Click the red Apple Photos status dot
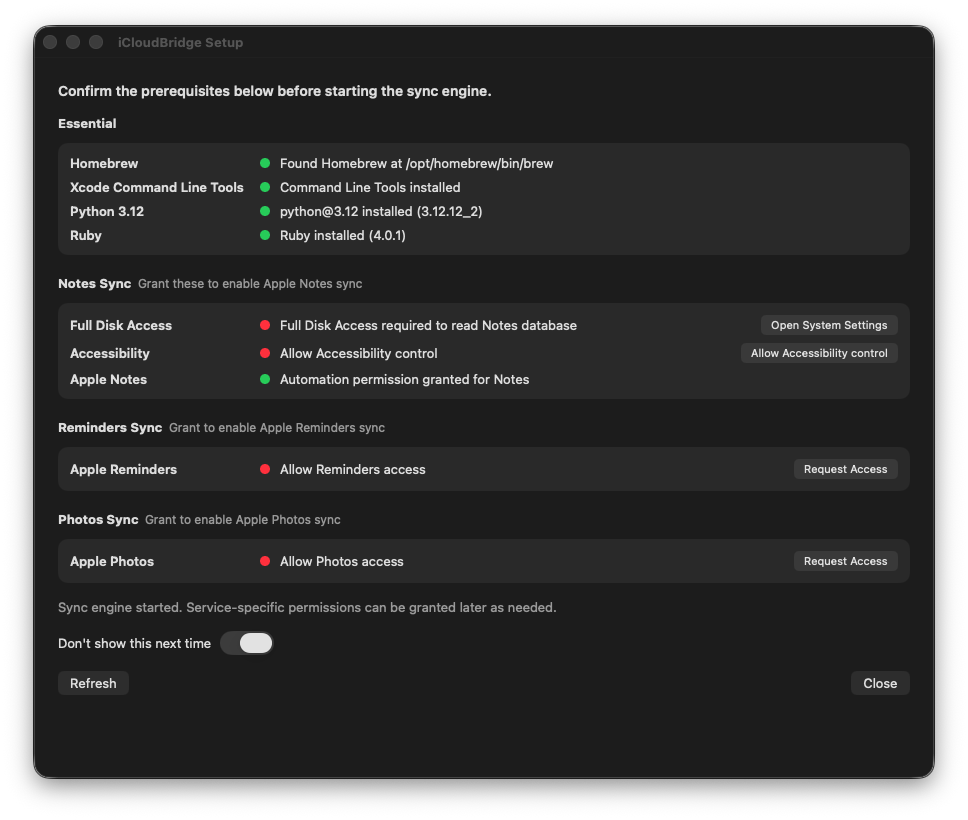968x820 pixels. tap(264, 561)
